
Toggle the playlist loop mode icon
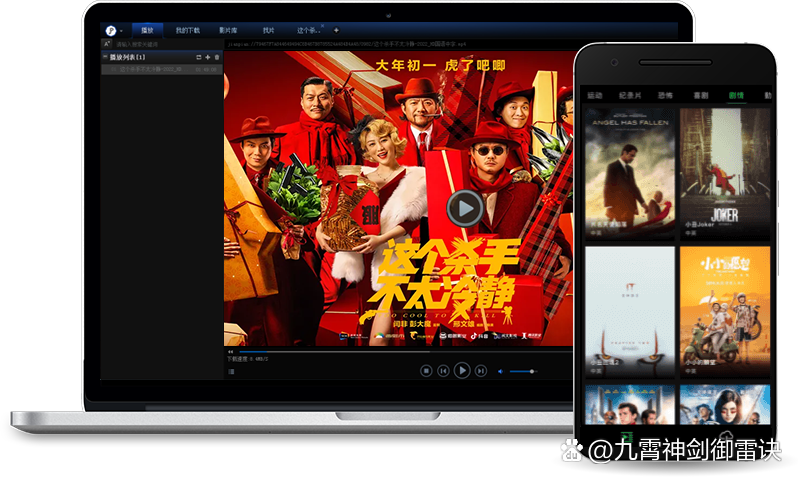pos(198,58)
